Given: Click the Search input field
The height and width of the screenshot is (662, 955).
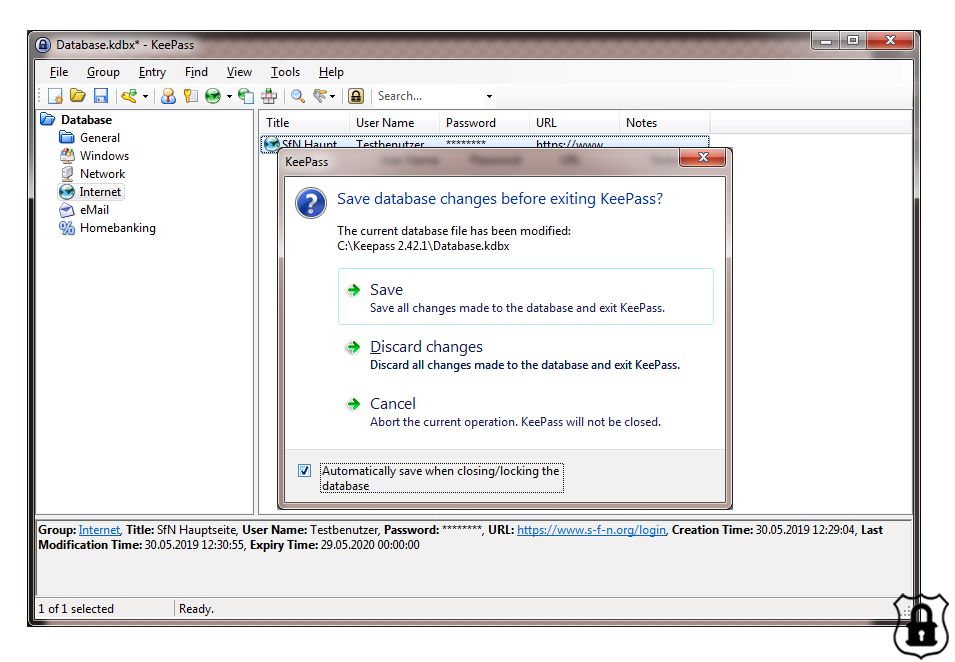Looking at the screenshot, I should (429, 96).
